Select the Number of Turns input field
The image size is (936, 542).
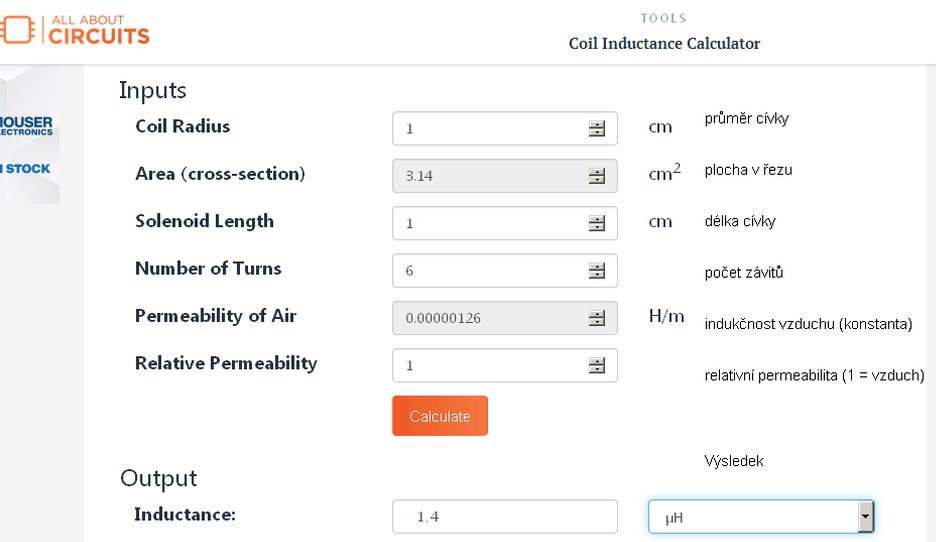pyautogui.click(x=504, y=270)
